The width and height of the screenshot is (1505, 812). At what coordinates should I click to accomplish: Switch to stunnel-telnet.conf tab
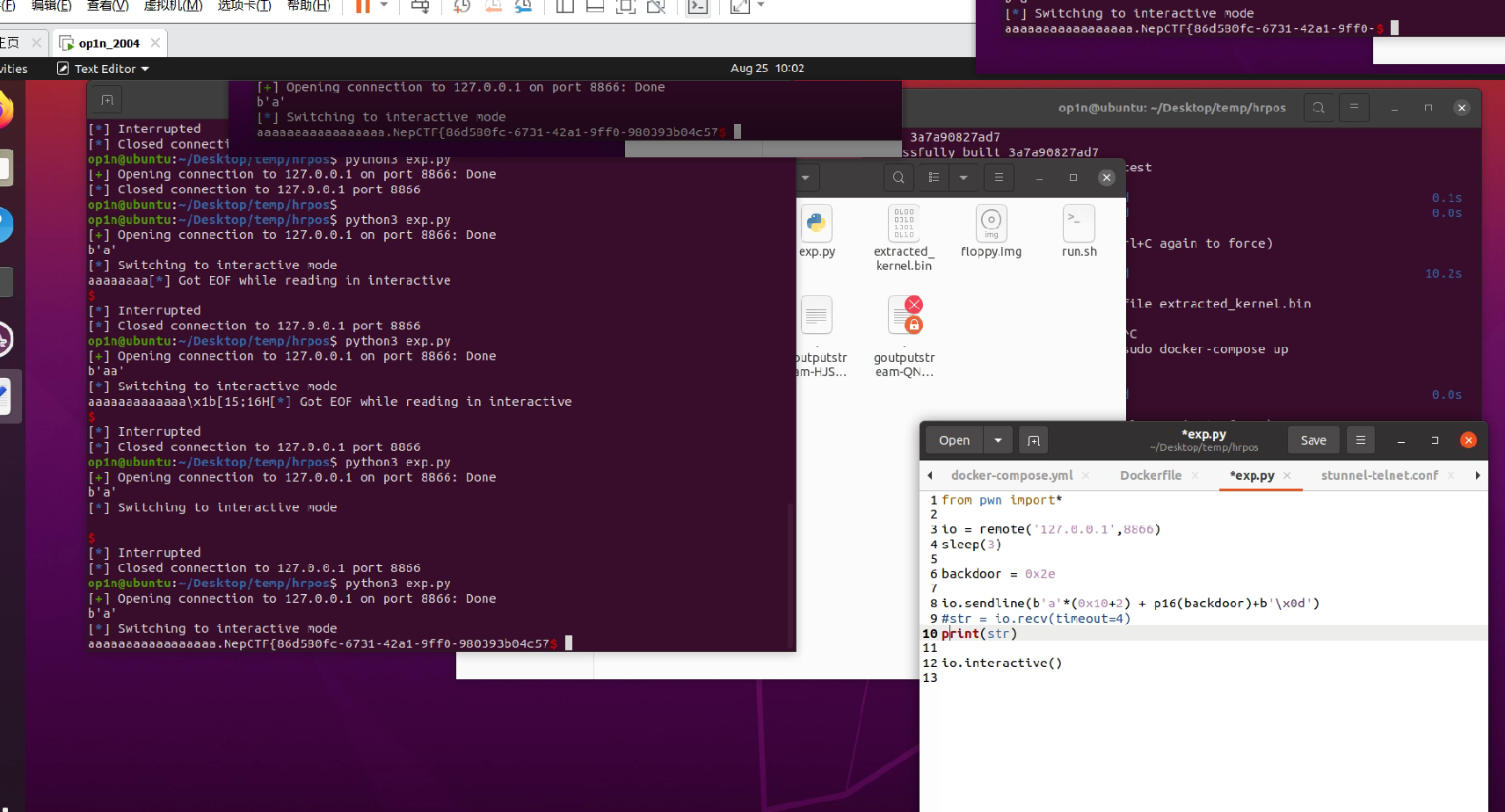tap(1379, 475)
